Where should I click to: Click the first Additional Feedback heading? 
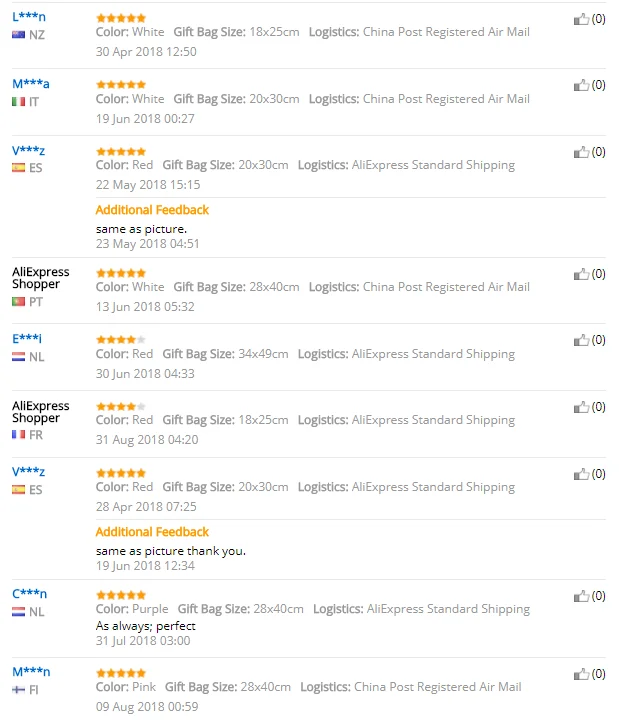point(152,210)
